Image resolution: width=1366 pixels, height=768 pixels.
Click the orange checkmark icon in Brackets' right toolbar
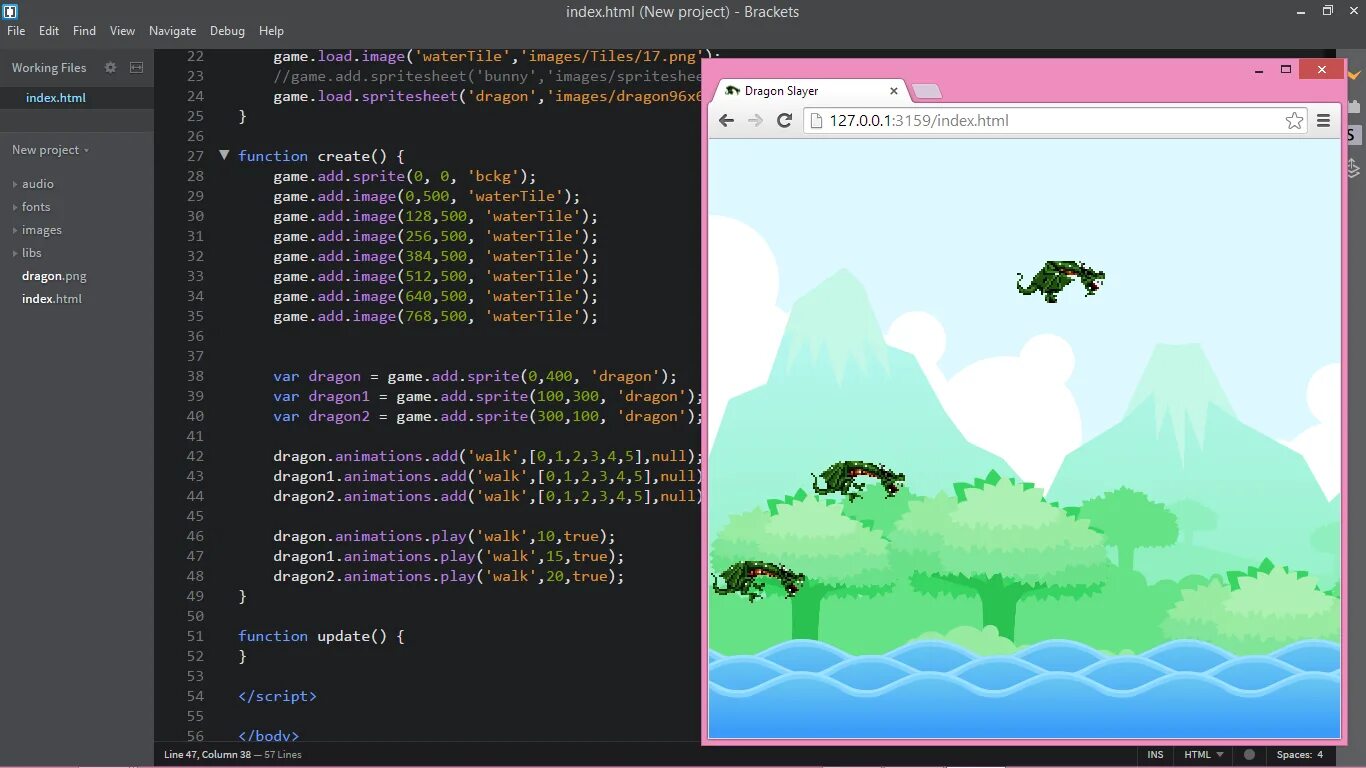[1355, 75]
